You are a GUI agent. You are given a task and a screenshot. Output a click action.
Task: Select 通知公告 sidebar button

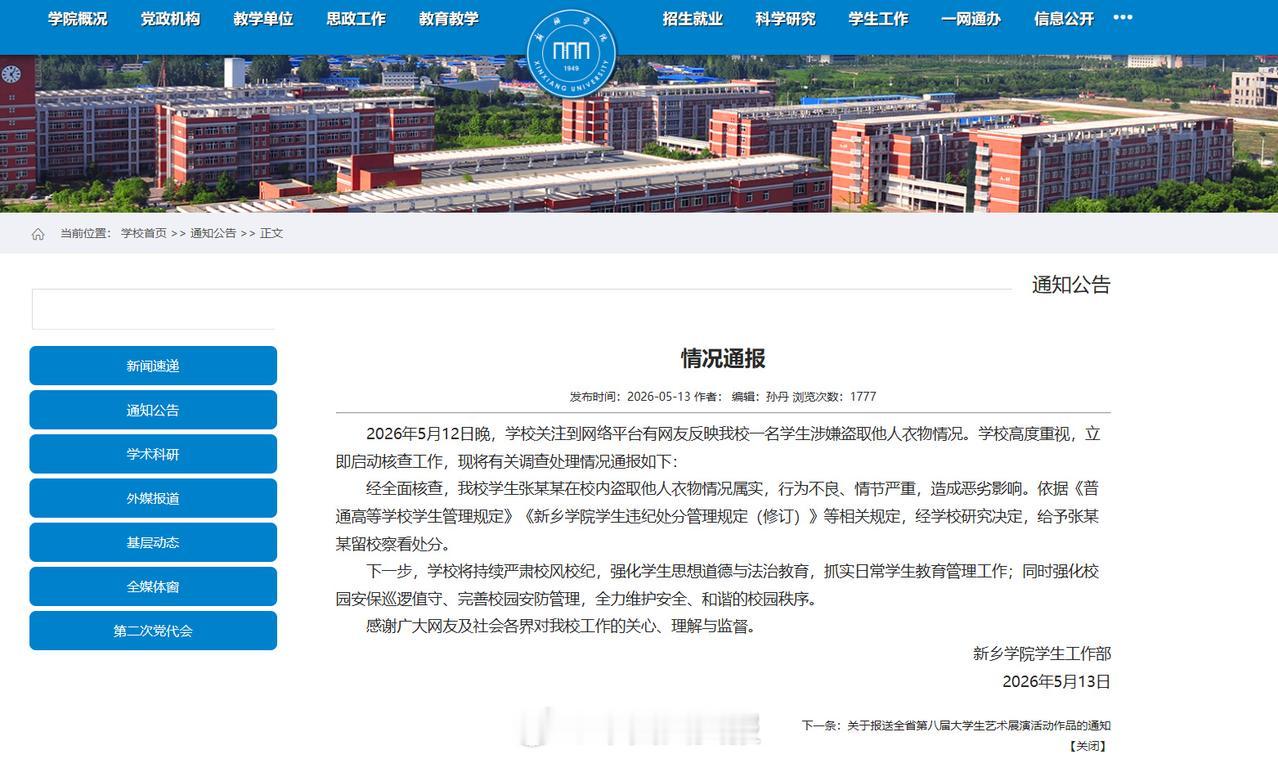click(x=153, y=410)
